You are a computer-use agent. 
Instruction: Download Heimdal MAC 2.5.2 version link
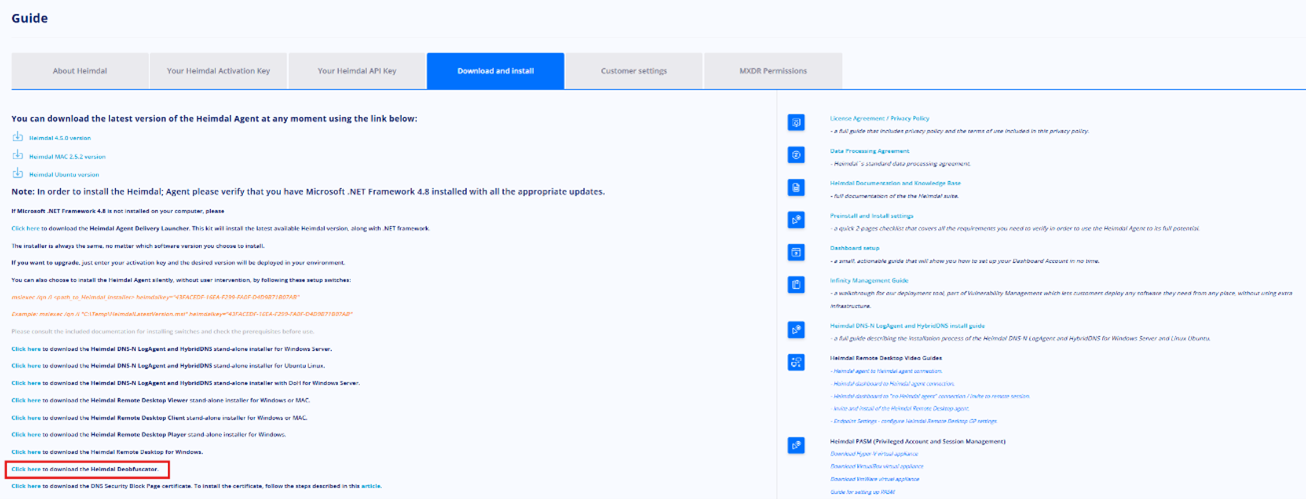[67, 156]
